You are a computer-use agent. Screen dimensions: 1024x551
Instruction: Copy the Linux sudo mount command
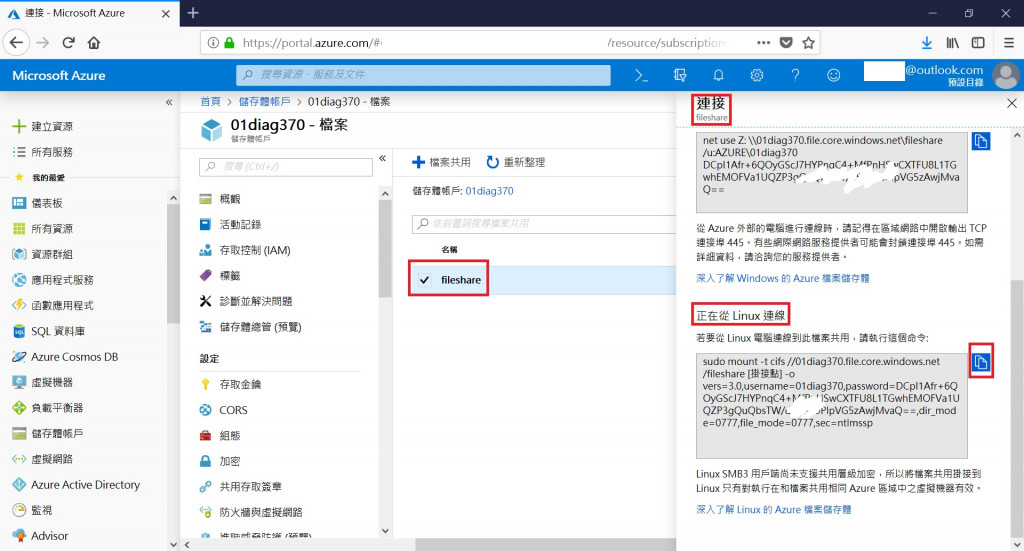coord(981,362)
